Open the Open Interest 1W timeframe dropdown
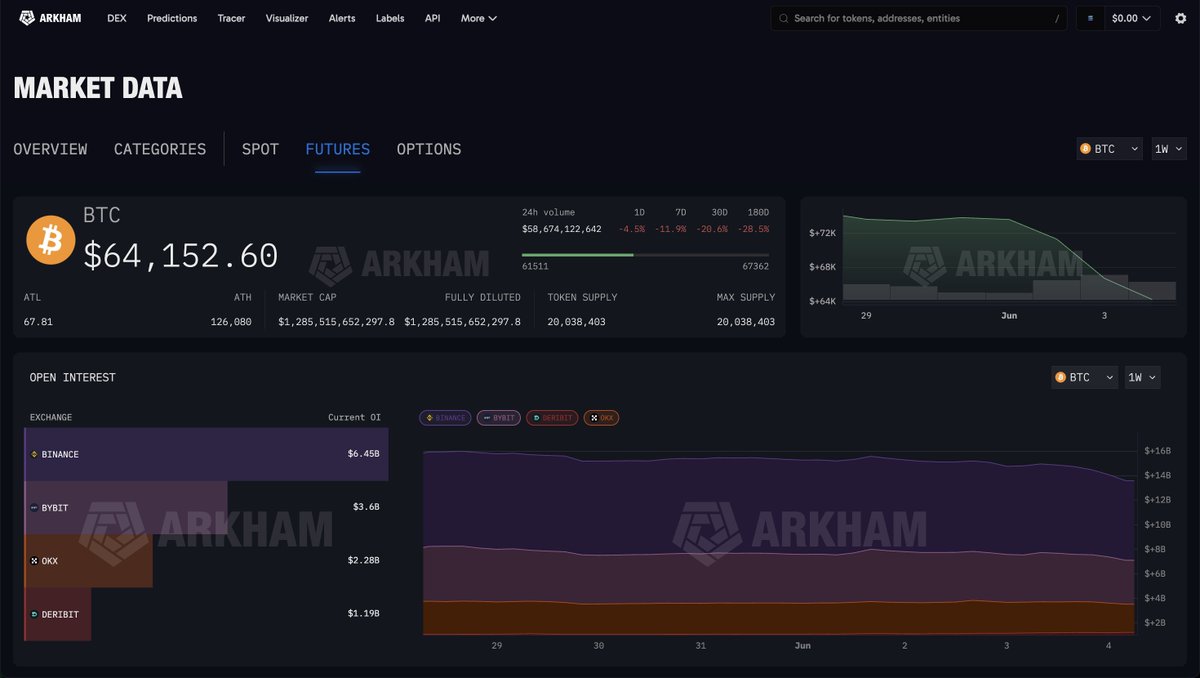 click(x=1142, y=377)
